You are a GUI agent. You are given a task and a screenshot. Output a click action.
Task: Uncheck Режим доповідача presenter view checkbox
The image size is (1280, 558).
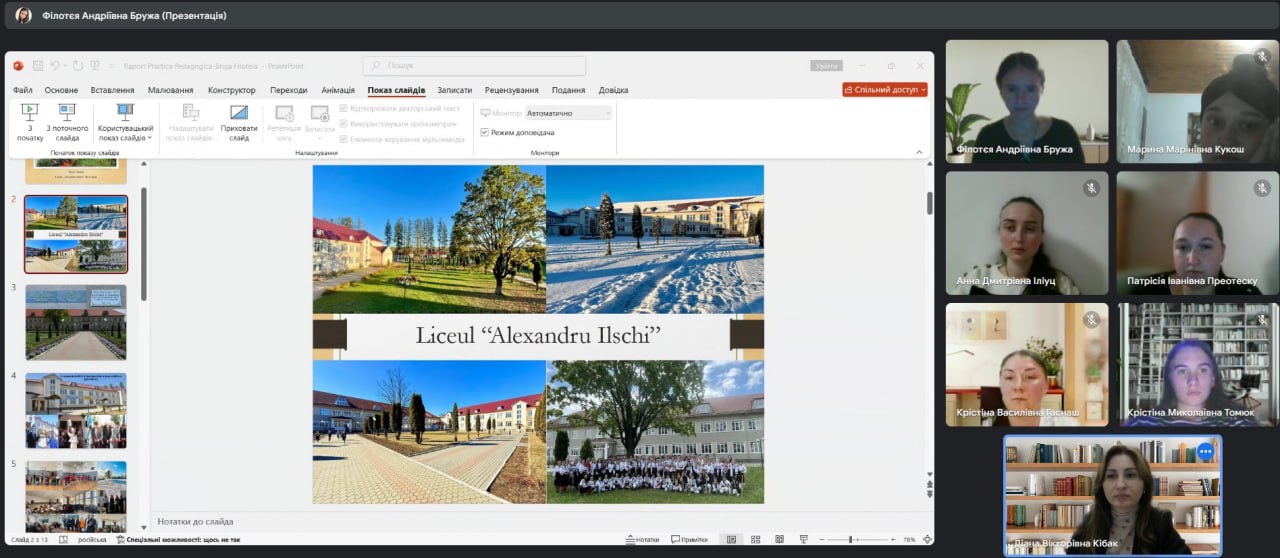coord(485,132)
